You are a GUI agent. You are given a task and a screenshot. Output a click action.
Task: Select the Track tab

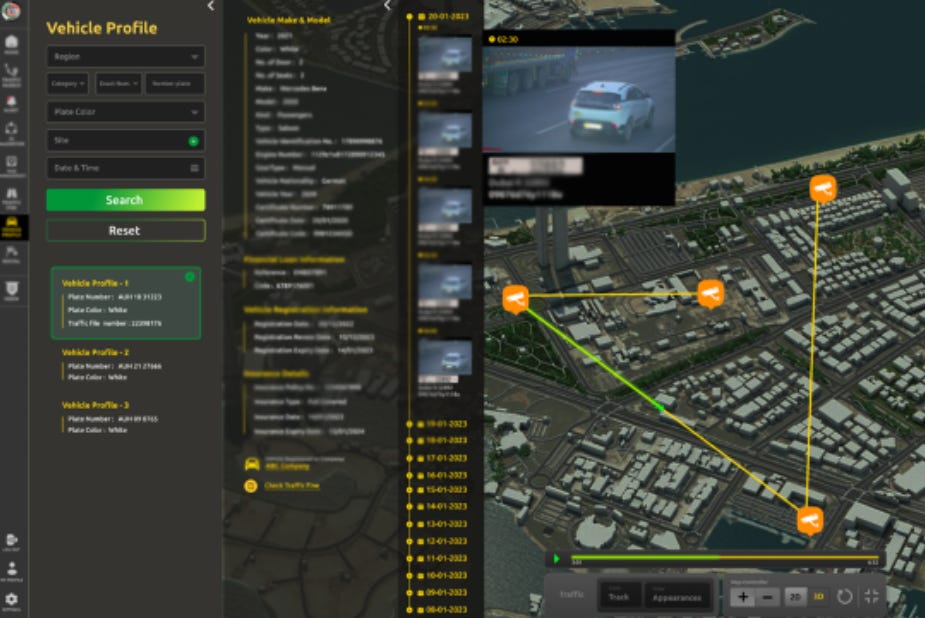coord(619,597)
